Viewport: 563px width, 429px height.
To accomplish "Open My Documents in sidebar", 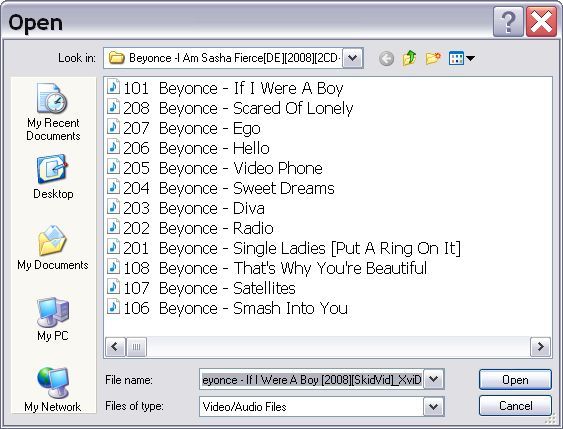I will click(53, 248).
